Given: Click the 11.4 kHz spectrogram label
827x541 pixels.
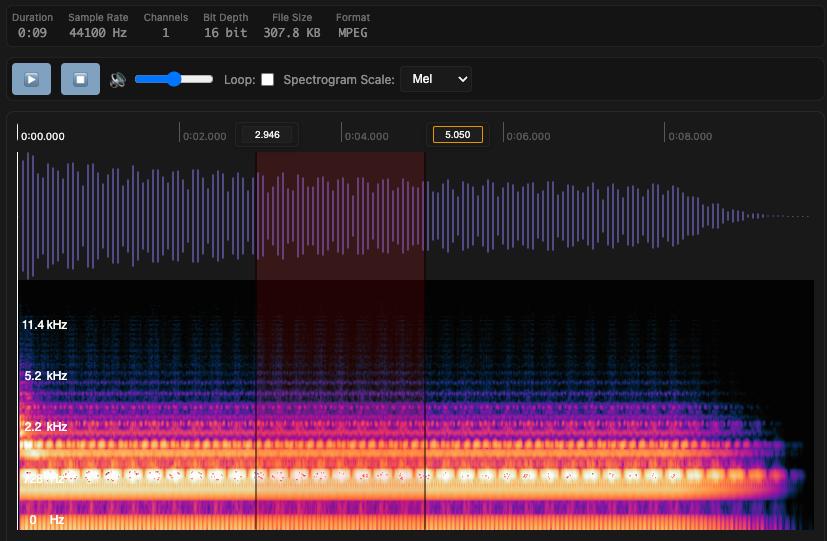Looking at the screenshot, I should (44, 325).
